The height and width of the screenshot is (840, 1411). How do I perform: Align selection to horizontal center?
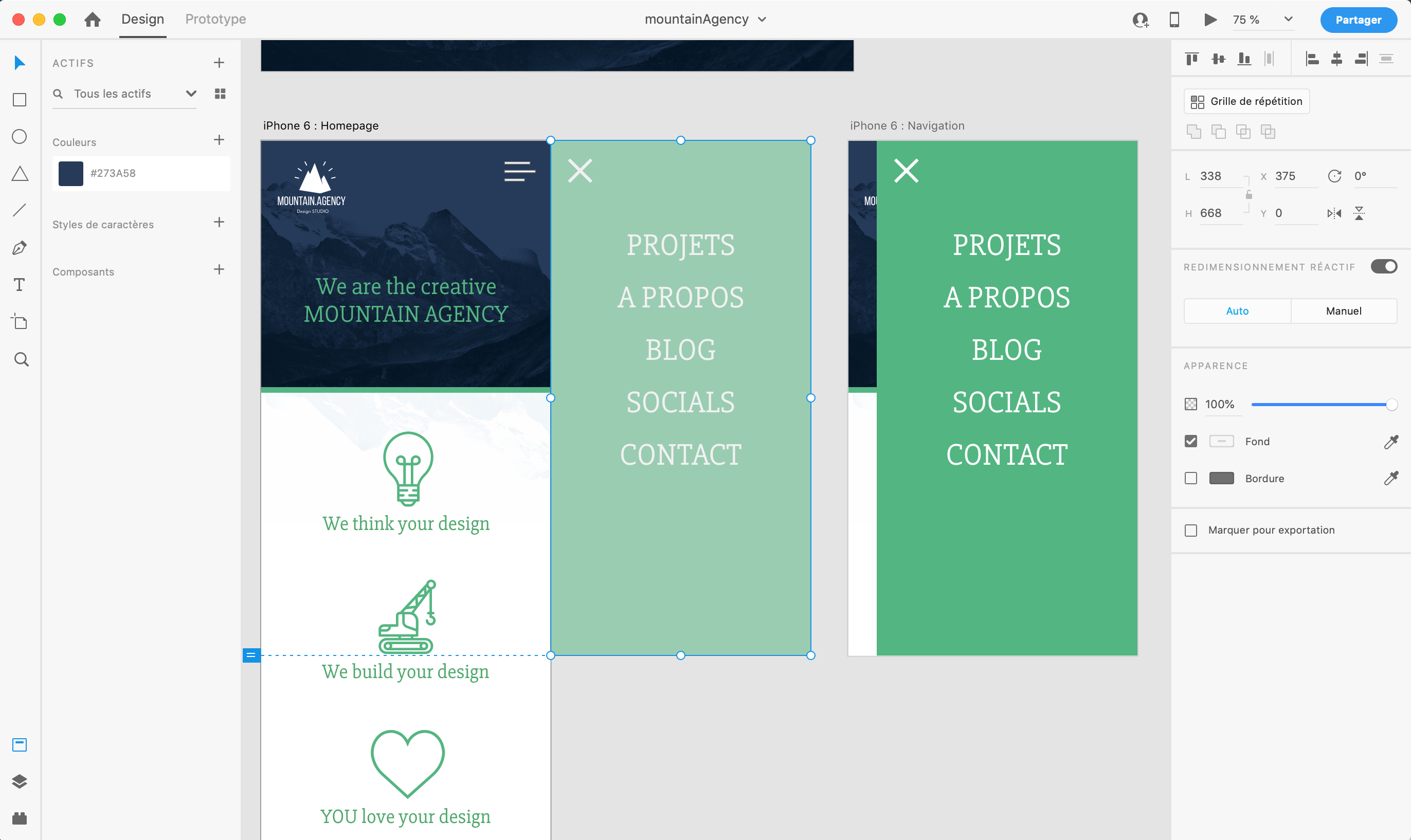pyautogui.click(x=1337, y=58)
